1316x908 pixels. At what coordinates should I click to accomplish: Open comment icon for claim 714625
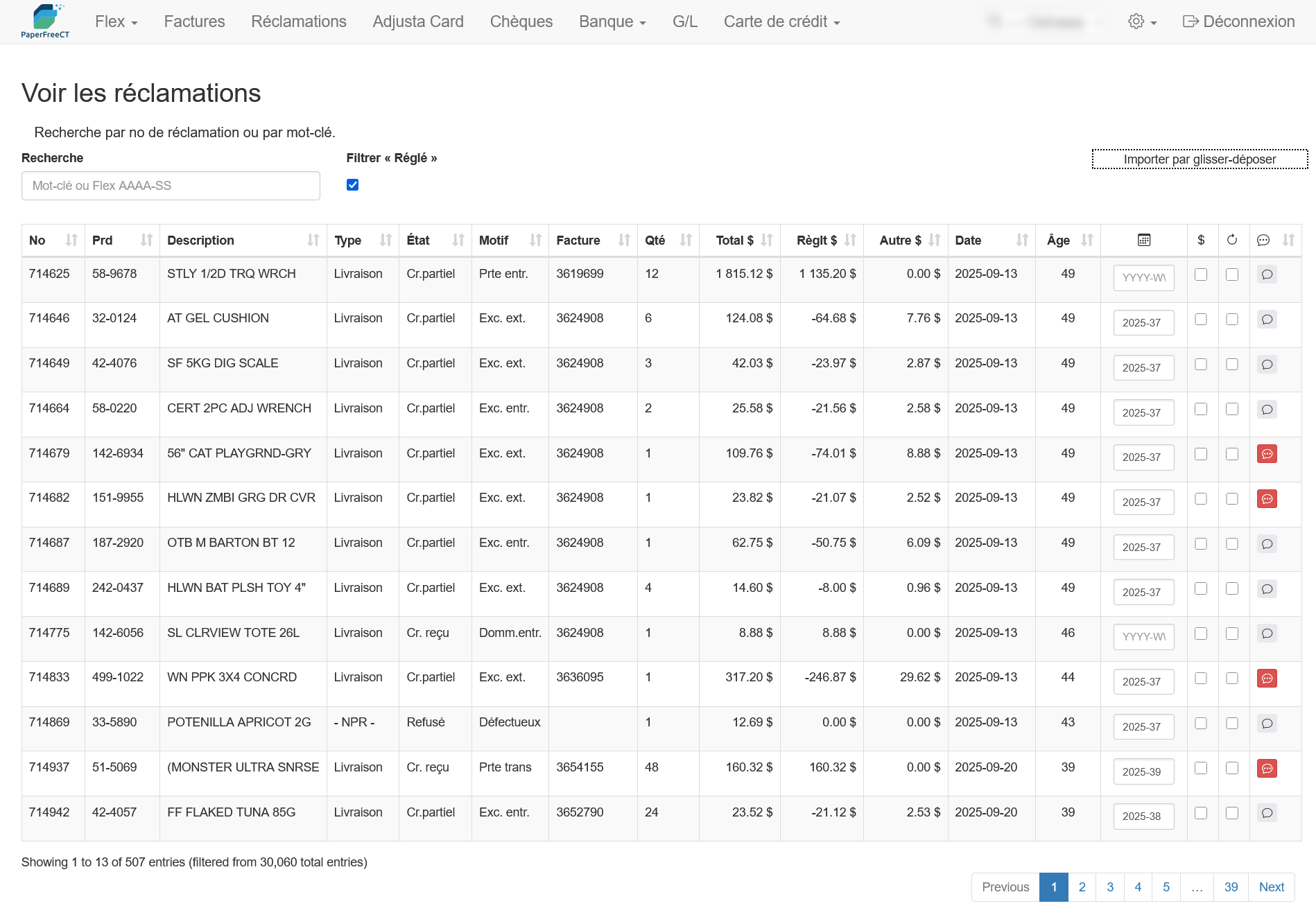(1267, 274)
